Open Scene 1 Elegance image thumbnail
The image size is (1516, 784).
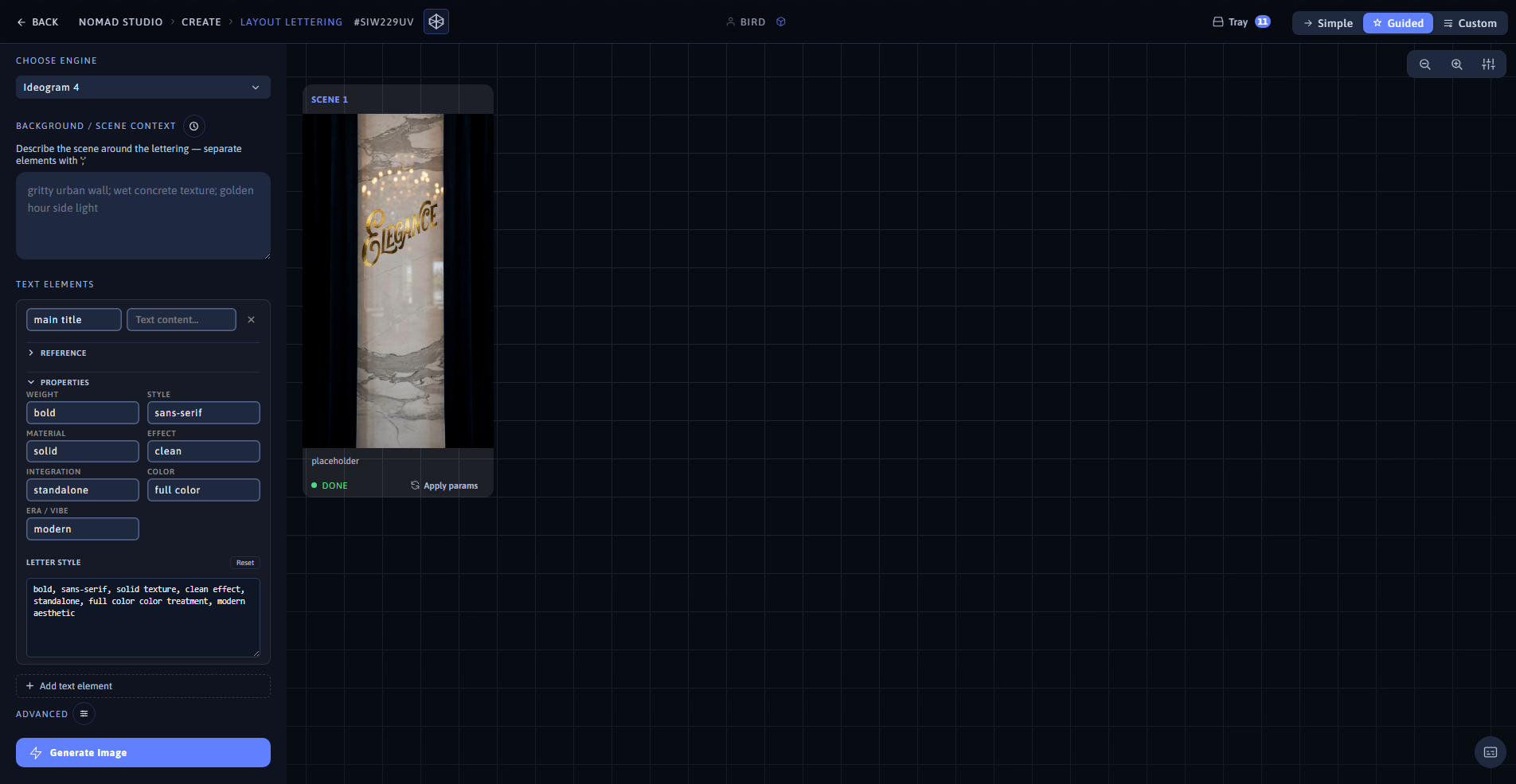[398, 281]
